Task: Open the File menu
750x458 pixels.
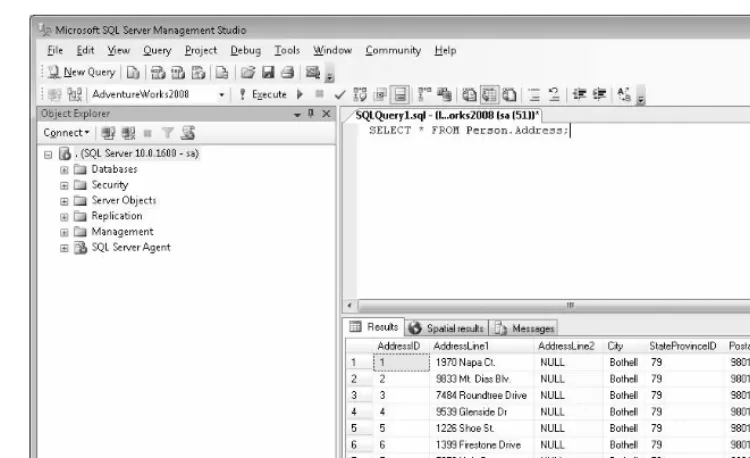Action: coord(55,50)
